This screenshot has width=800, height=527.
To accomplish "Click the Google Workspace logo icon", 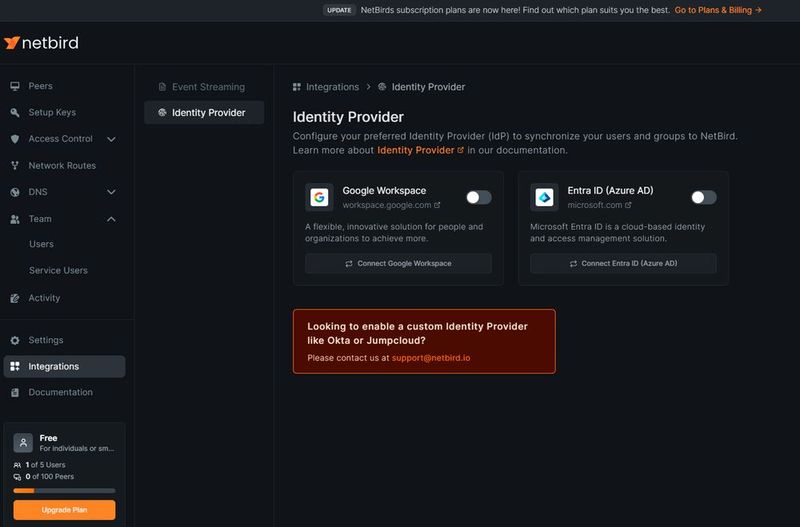I will click(x=319, y=197).
